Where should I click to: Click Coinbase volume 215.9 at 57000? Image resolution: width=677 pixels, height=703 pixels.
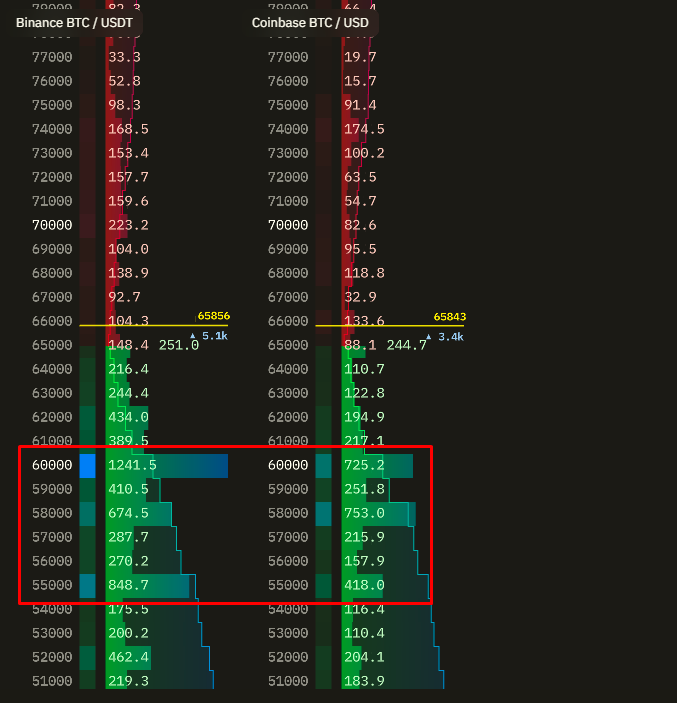click(x=364, y=537)
